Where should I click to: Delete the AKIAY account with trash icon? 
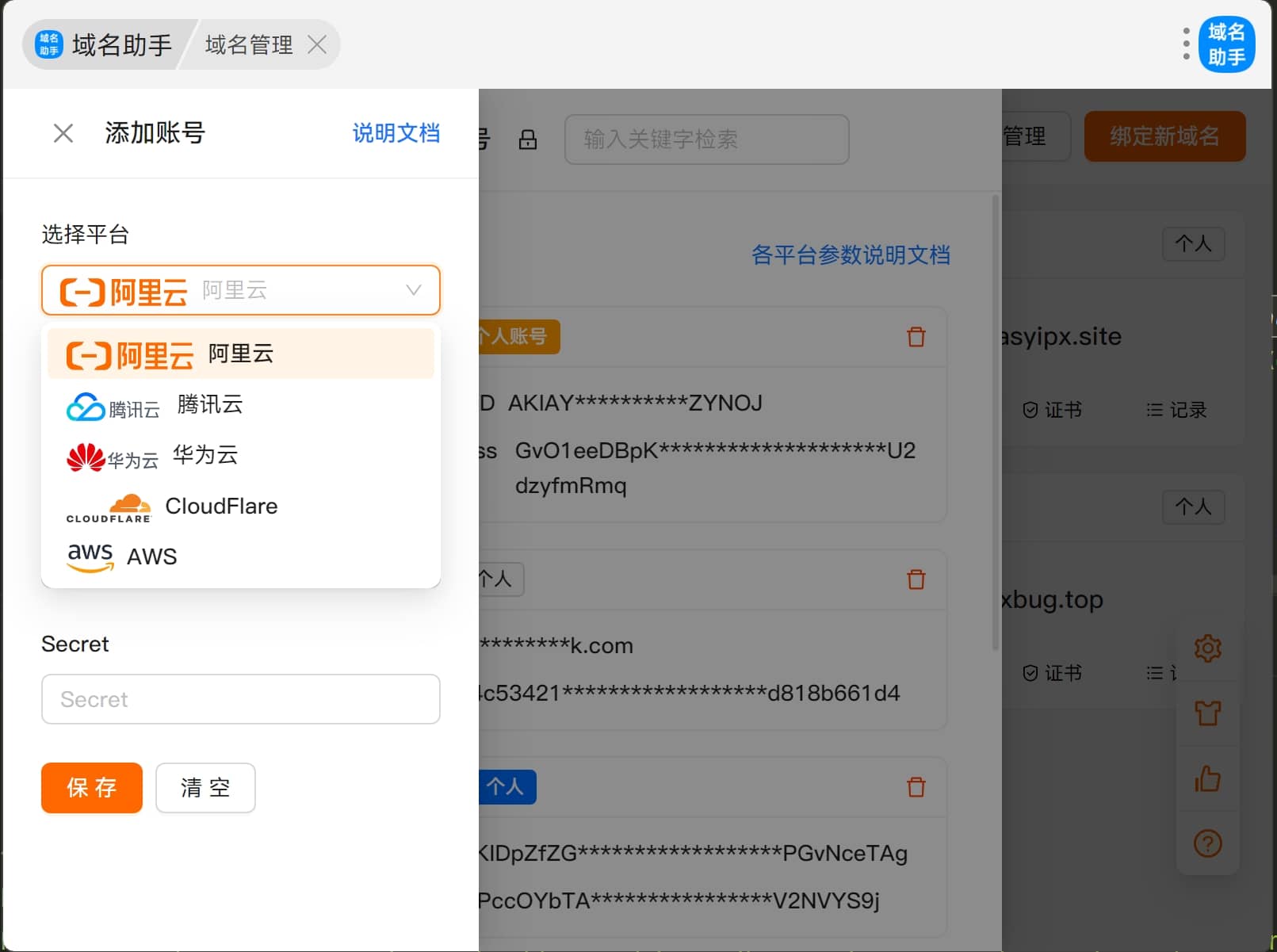pos(916,337)
